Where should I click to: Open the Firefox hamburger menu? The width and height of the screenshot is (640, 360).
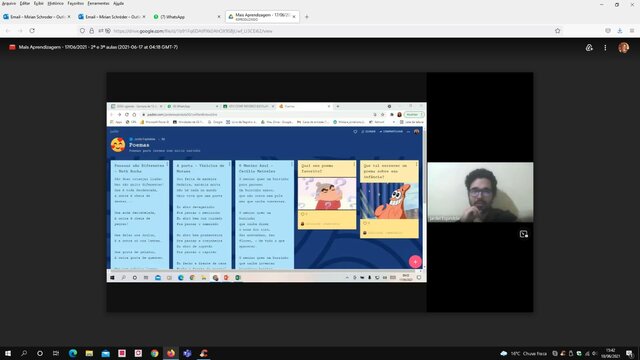click(x=632, y=31)
